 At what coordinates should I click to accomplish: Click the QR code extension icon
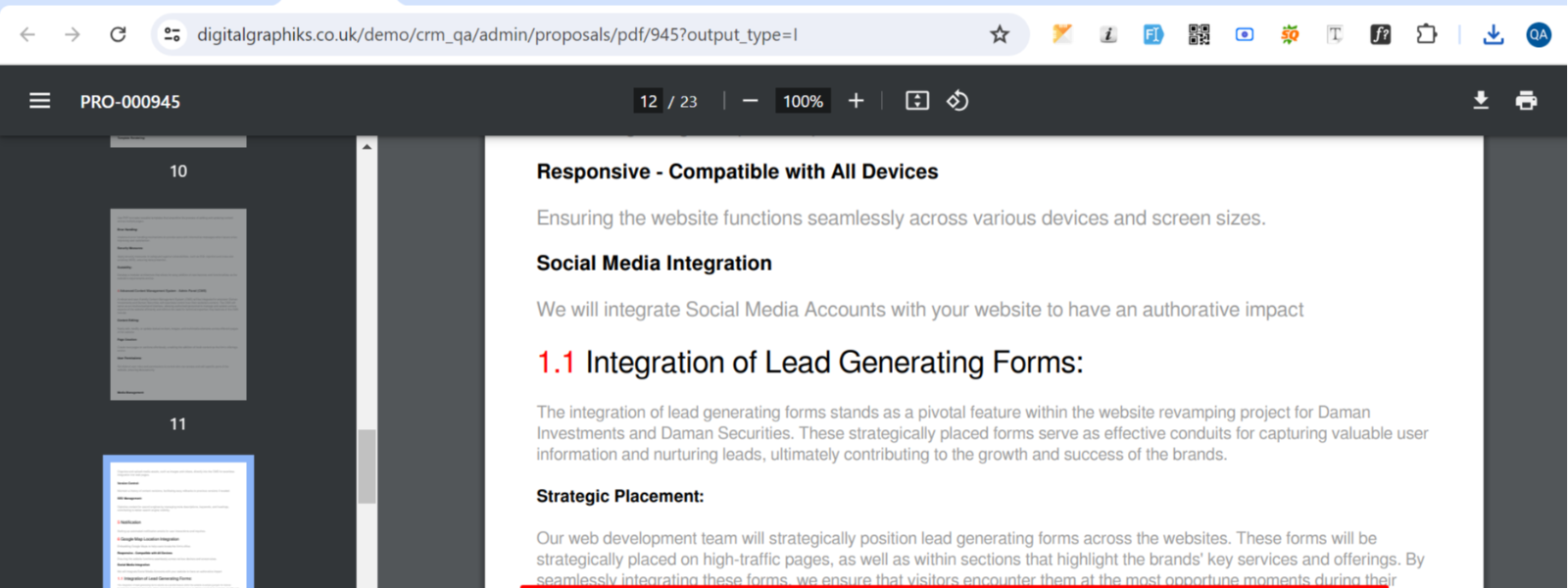tap(1199, 35)
